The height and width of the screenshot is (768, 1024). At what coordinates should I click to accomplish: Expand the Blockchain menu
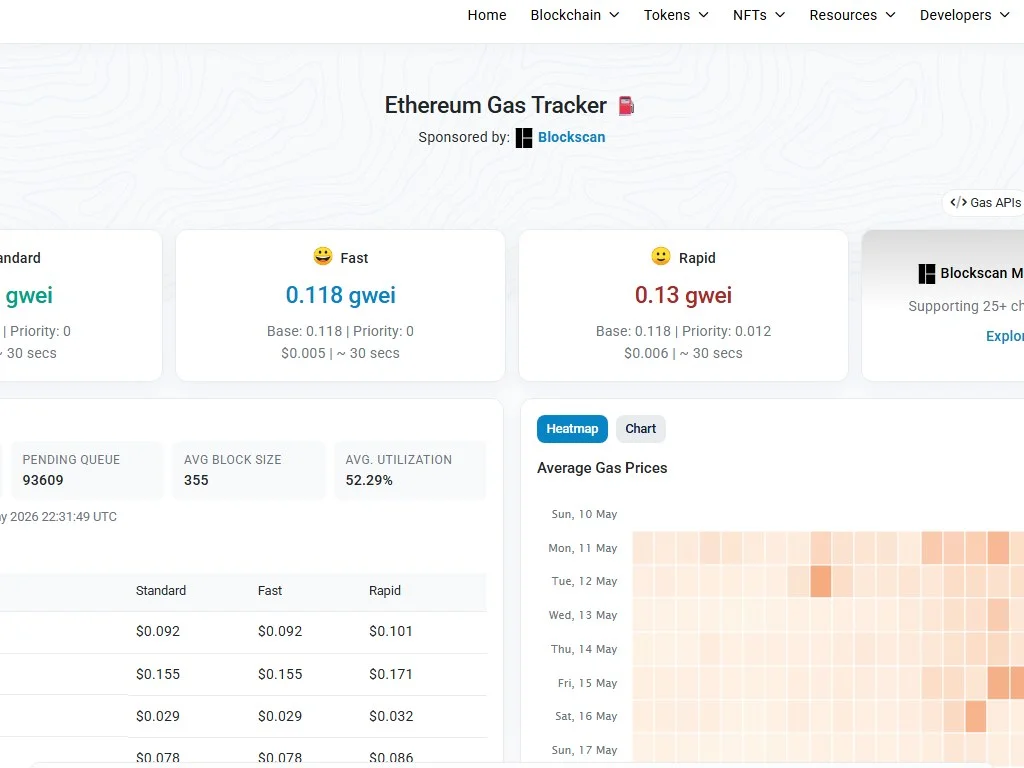575,15
